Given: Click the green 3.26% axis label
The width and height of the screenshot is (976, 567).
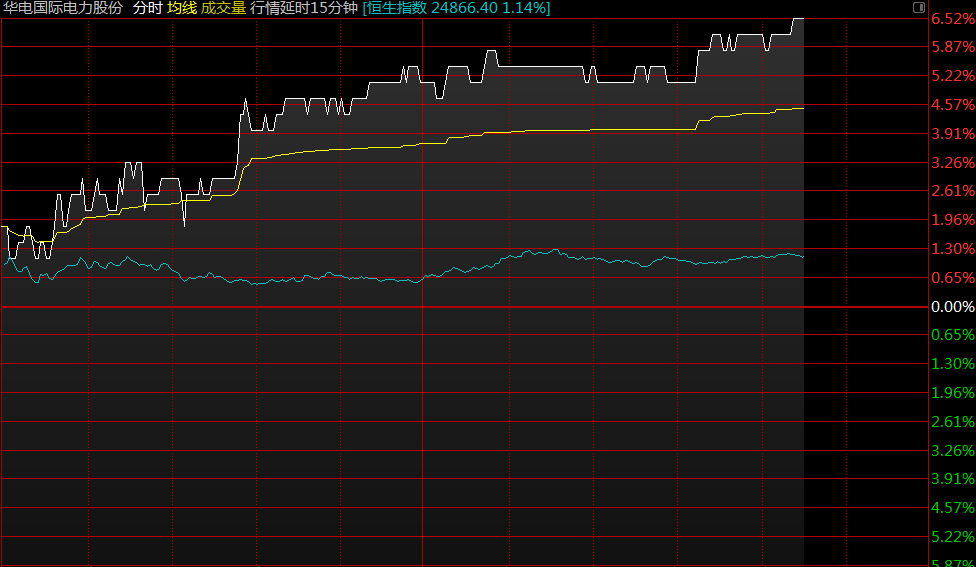Looking at the screenshot, I should pos(952,450).
